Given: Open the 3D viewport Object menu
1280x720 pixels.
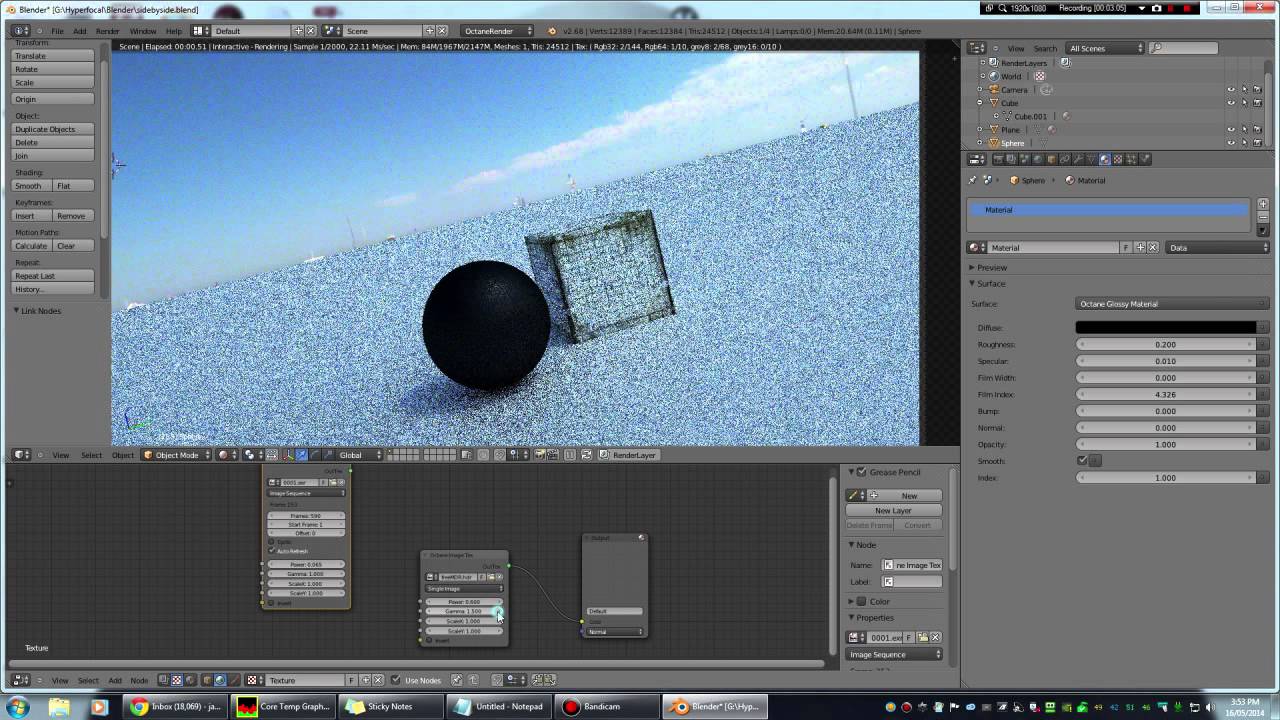Looking at the screenshot, I should pyautogui.click(x=122, y=455).
